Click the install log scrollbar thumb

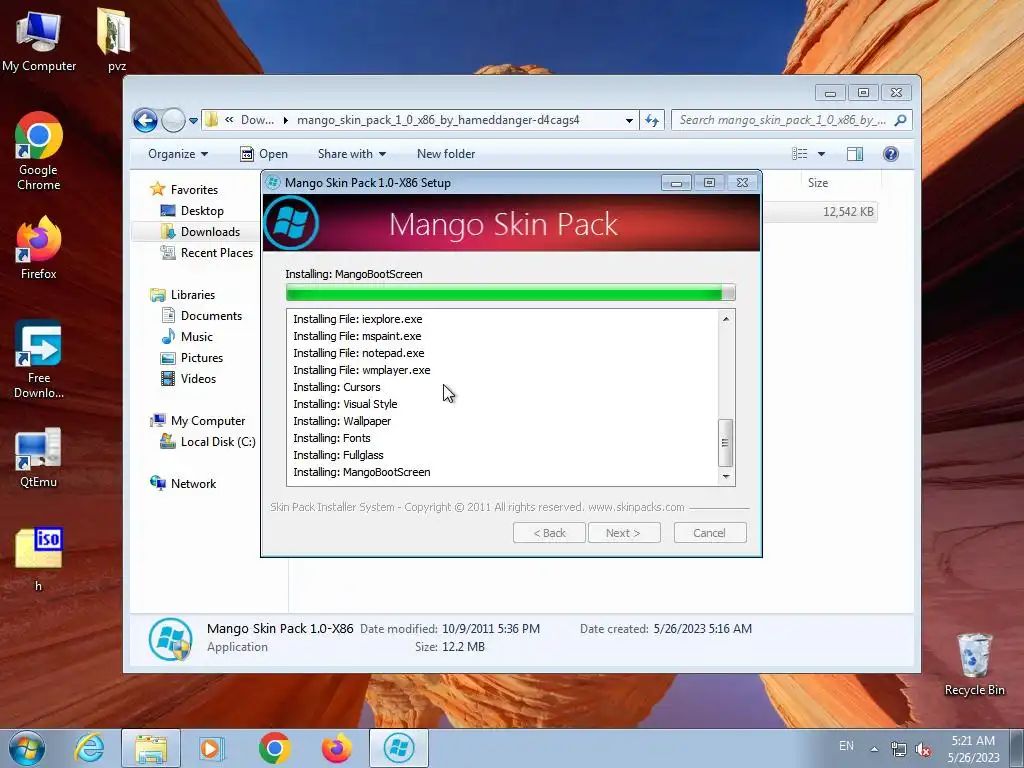point(725,443)
